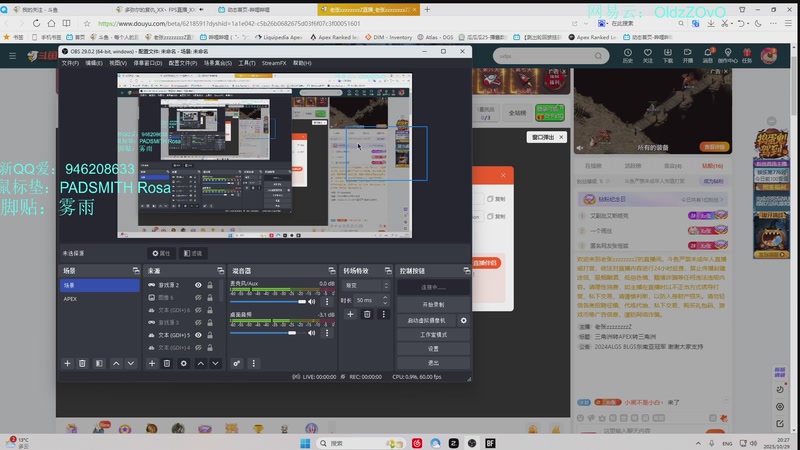Open 帮助(H) menu in OBS
800x450 pixels.
pos(302,63)
